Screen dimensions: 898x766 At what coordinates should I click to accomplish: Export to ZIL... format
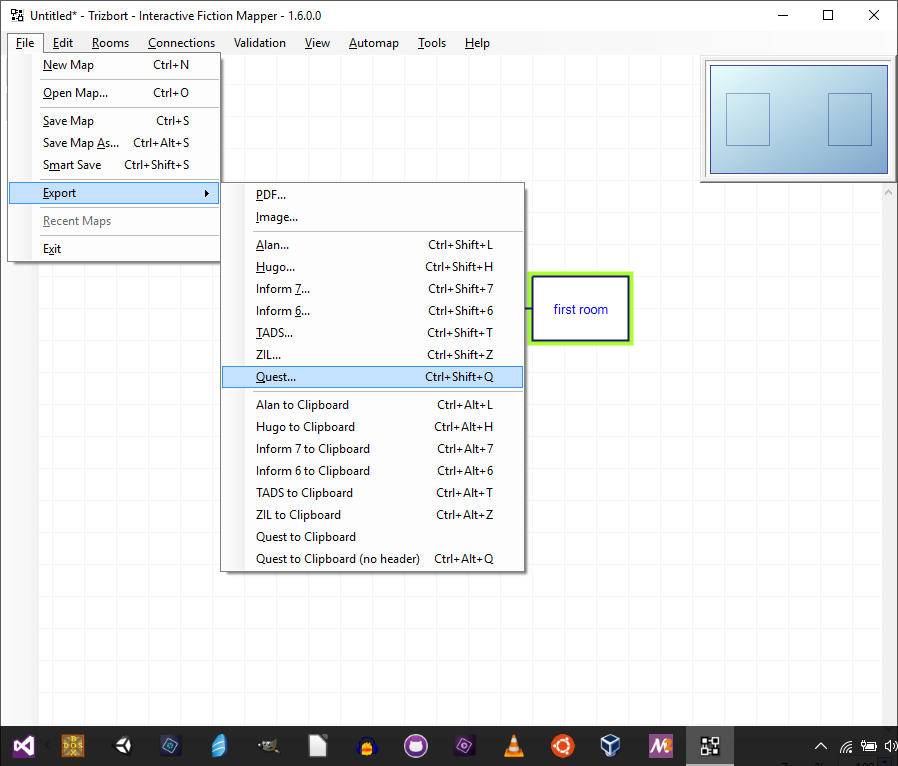tap(372, 355)
